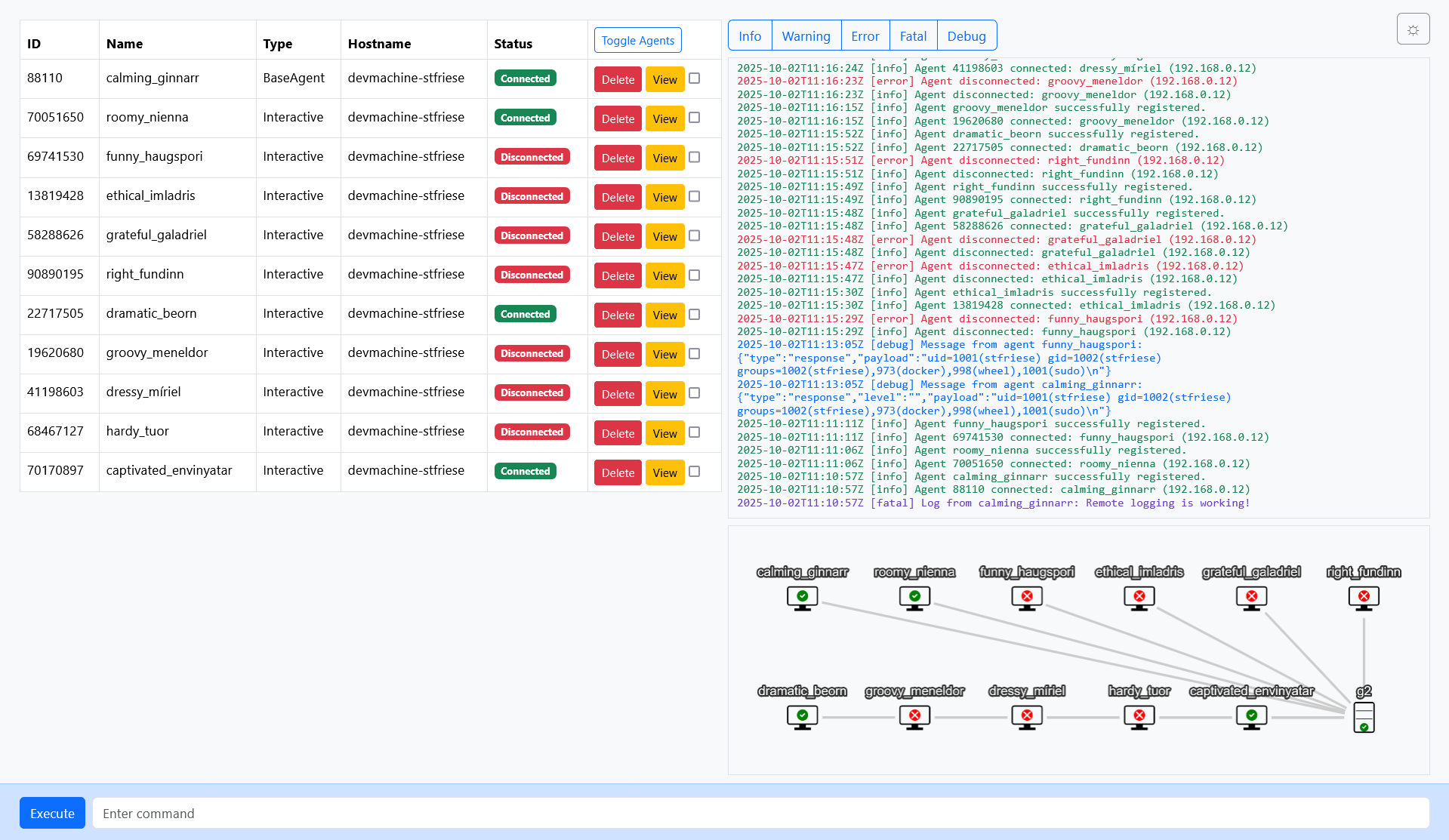Open the Debug log filter tab
Viewport: 1449px width, 840px height.
966,36
